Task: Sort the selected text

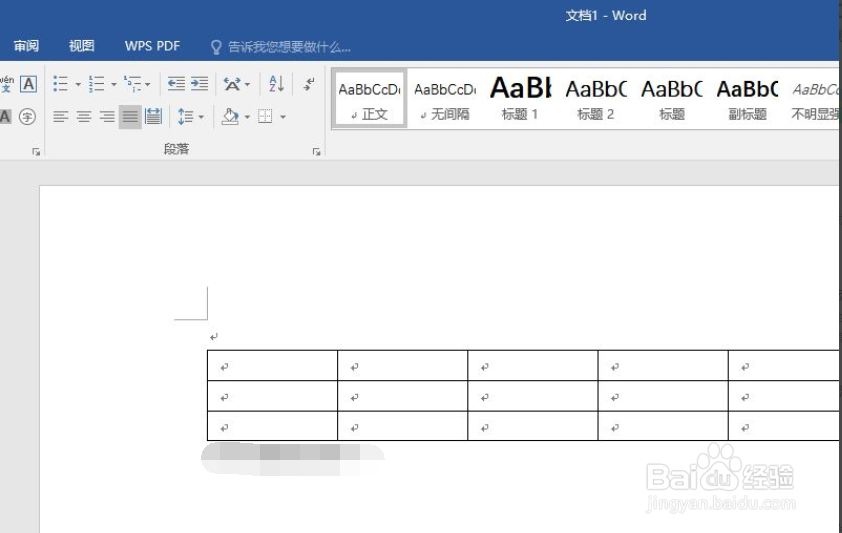Action: [x=276, y=84]
